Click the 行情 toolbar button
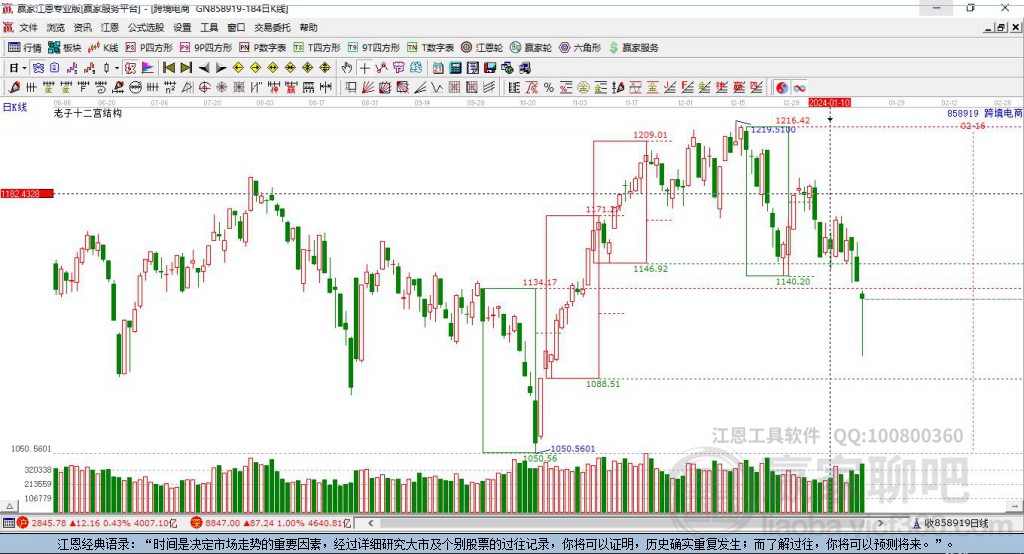The width and height of the screenshot is (1024, 554). coord(25,48)
